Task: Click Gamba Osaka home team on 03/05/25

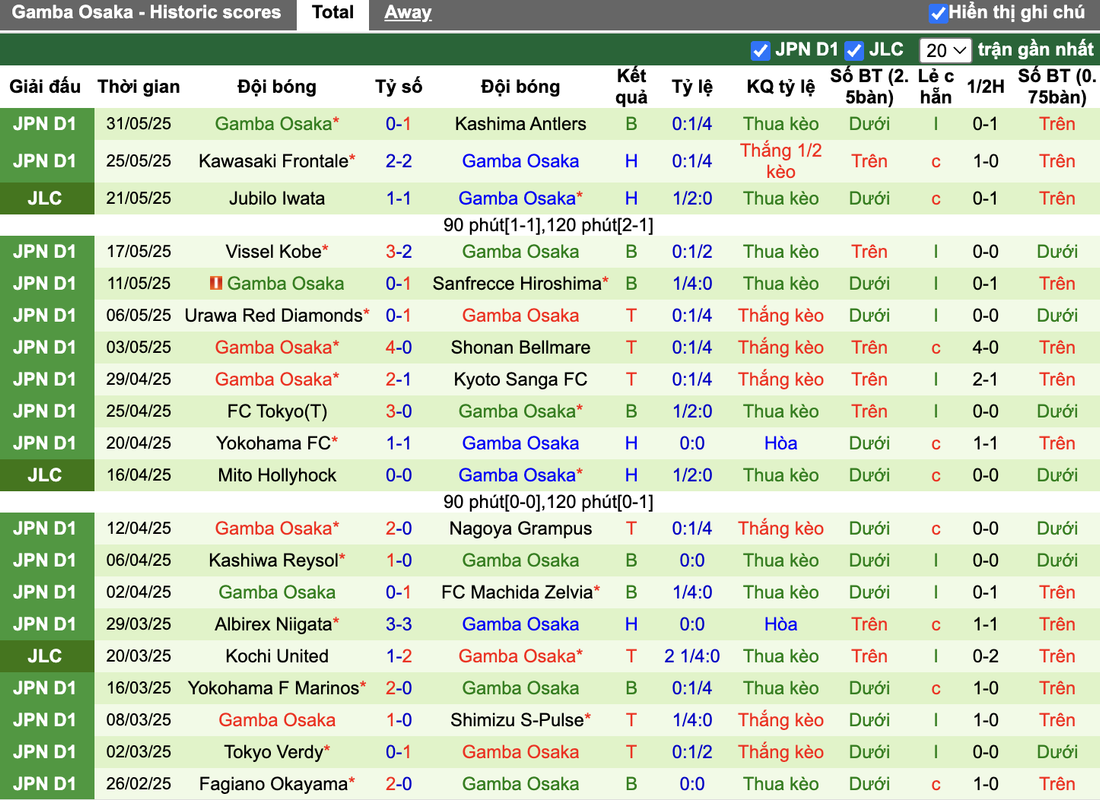Action: (x=276, y=347)
